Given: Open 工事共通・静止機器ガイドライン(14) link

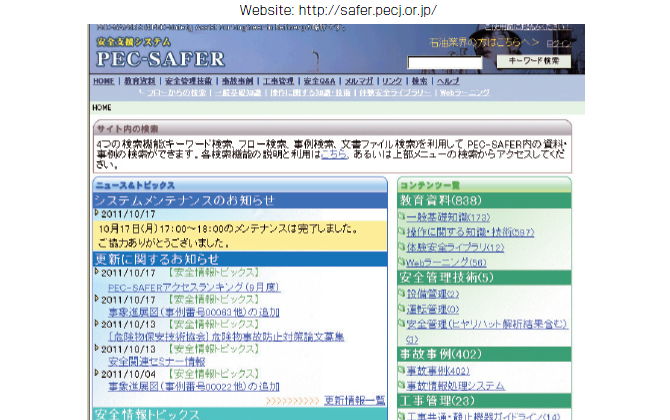Looking at the screenshot, I should [483, 416].
